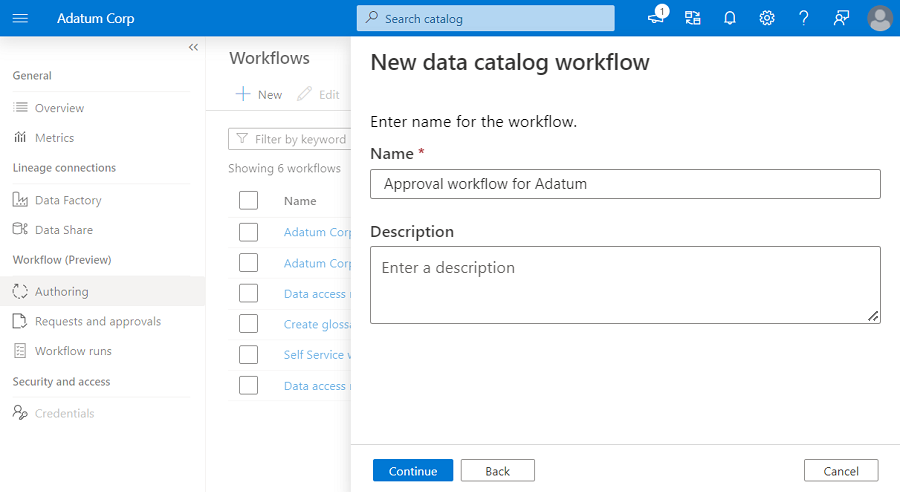Click the description box resize handle

873,316
